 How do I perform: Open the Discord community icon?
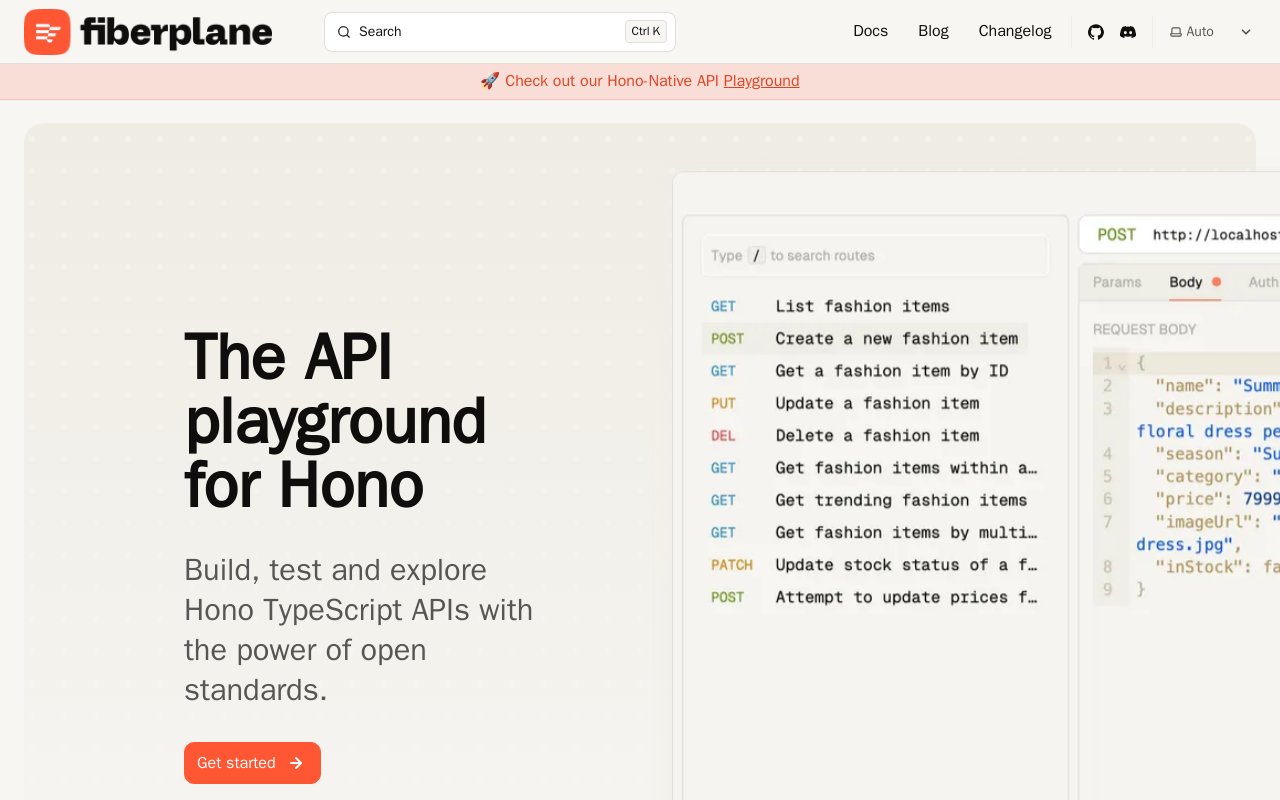pos(1128,32)
